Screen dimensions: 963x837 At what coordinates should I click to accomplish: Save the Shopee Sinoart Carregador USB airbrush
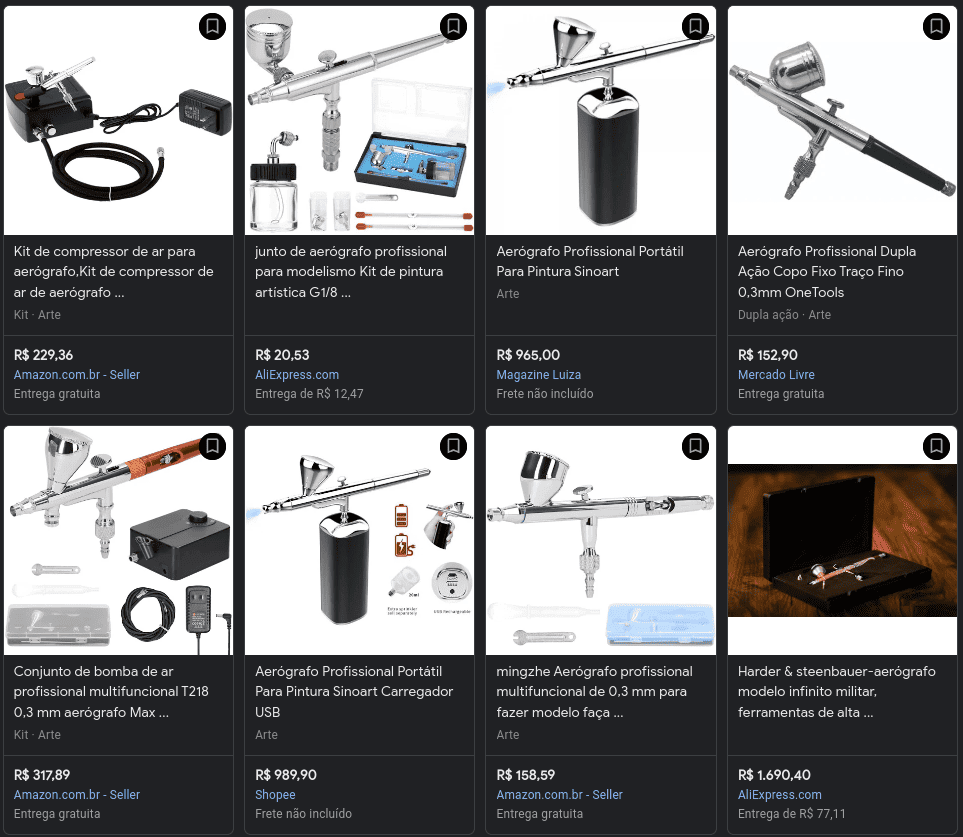[453, 446]
